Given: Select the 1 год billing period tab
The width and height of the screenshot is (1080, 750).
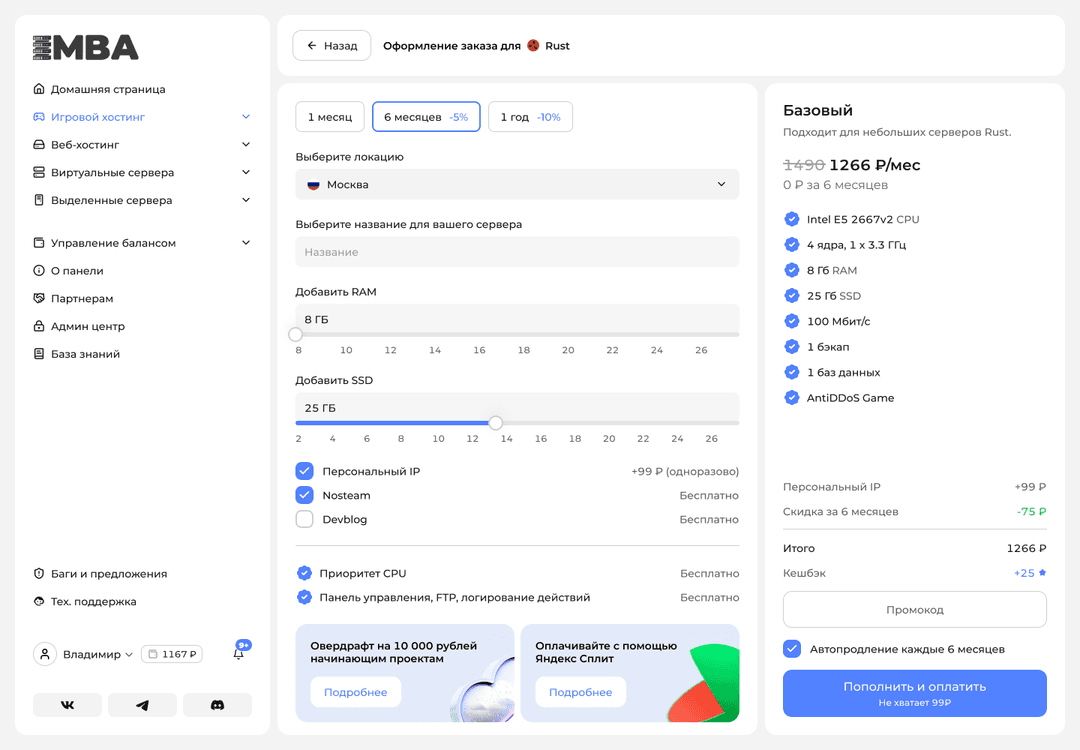Looking at the screenshot, I should pyautogui.click(x=530, y=117).
